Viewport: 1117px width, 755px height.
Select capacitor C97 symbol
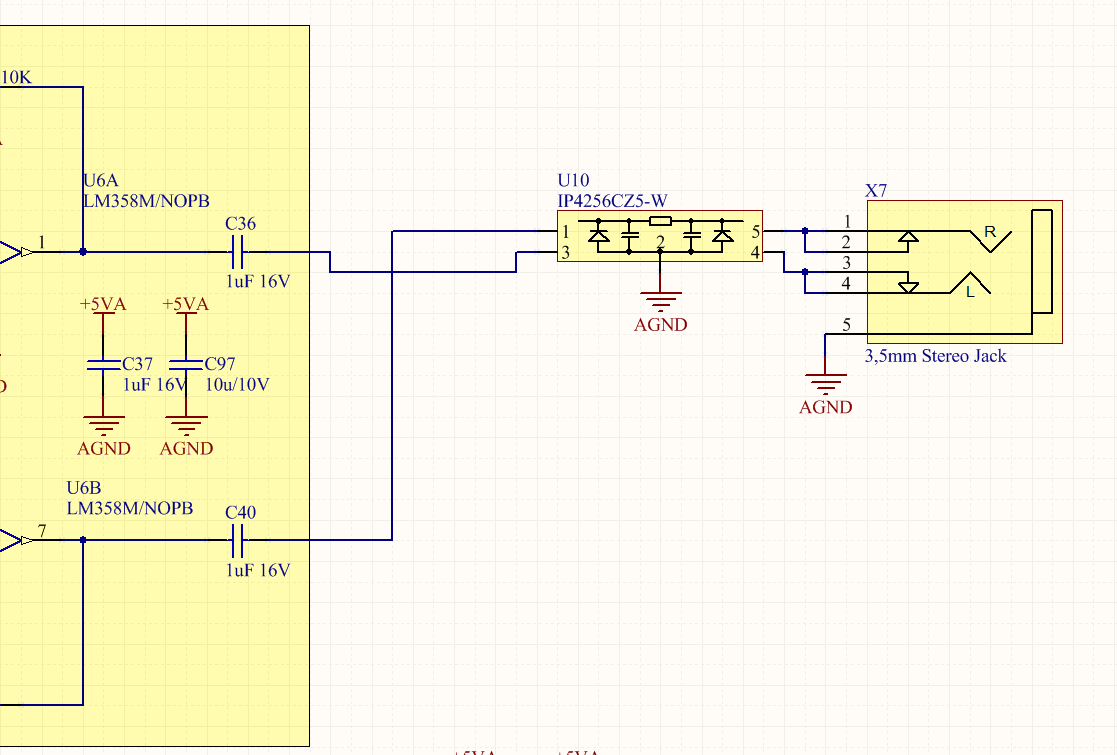click(x=186, y=364)
